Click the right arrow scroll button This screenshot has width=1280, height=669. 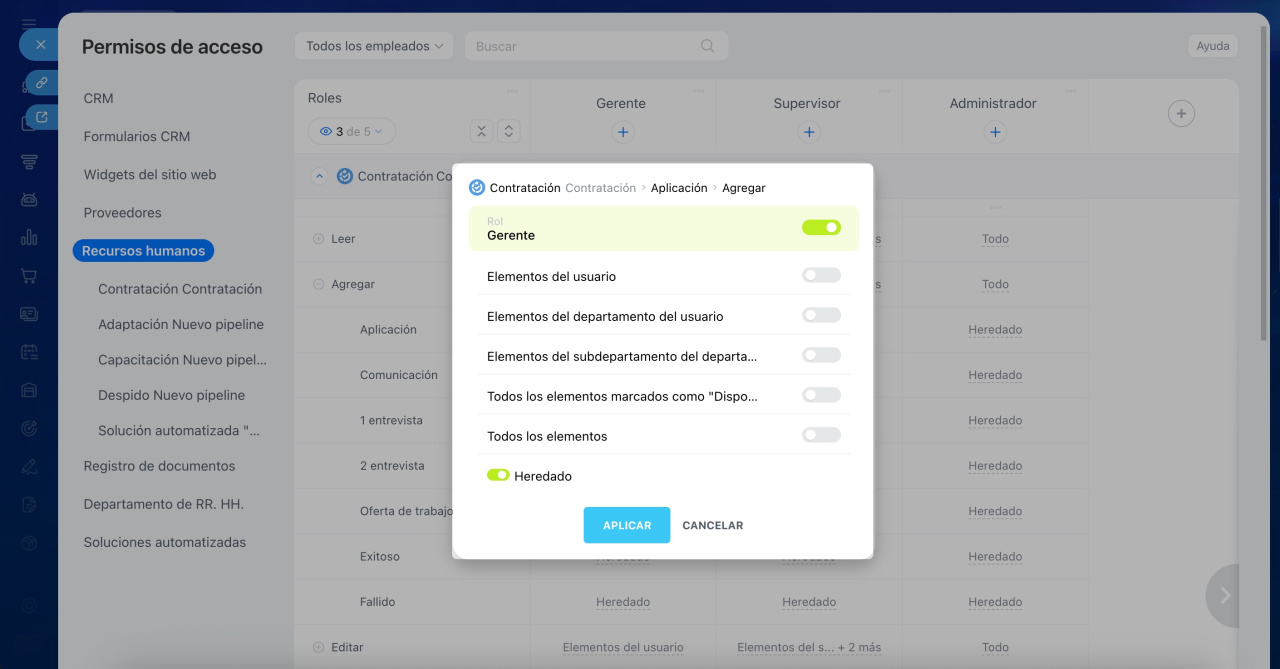(x=1225, y=595)
